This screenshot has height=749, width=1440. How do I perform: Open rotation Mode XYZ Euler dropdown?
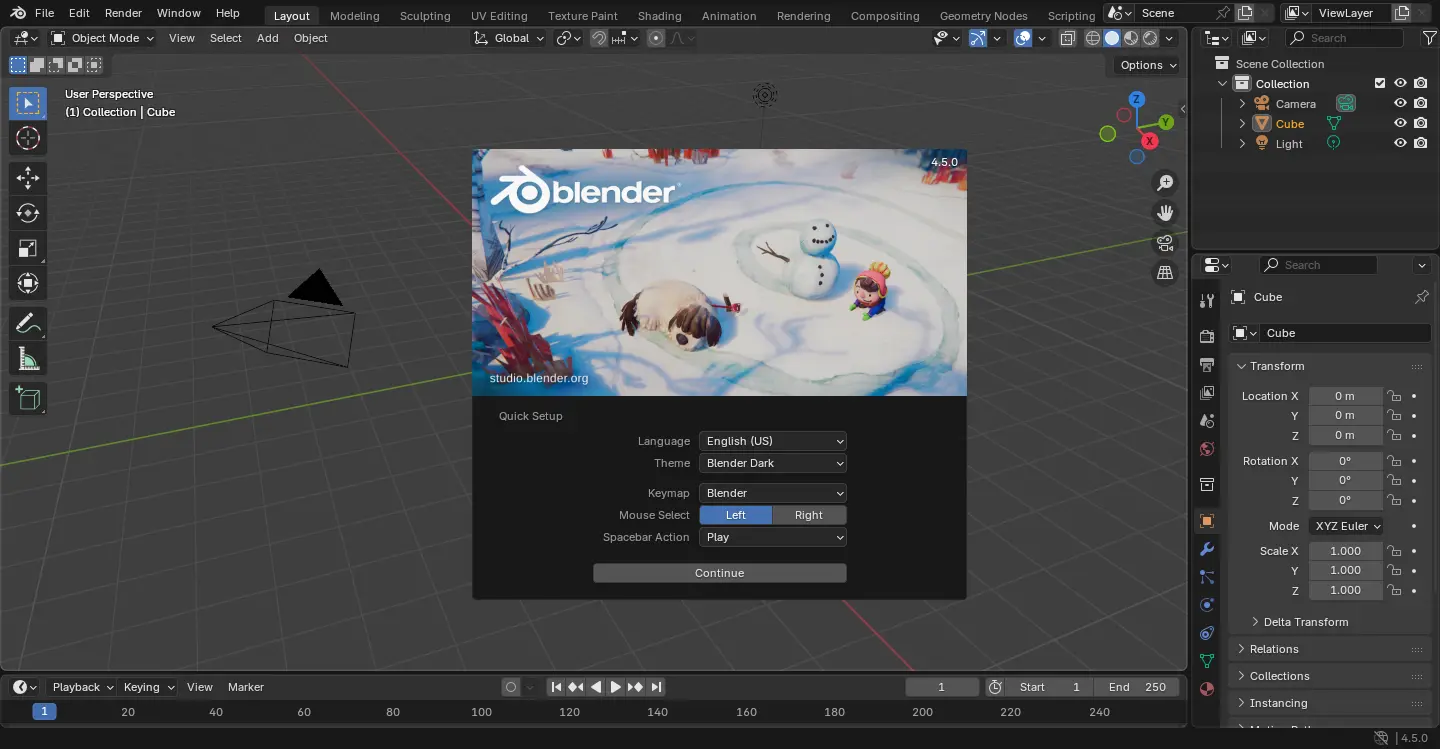[x=1346, y=526]
